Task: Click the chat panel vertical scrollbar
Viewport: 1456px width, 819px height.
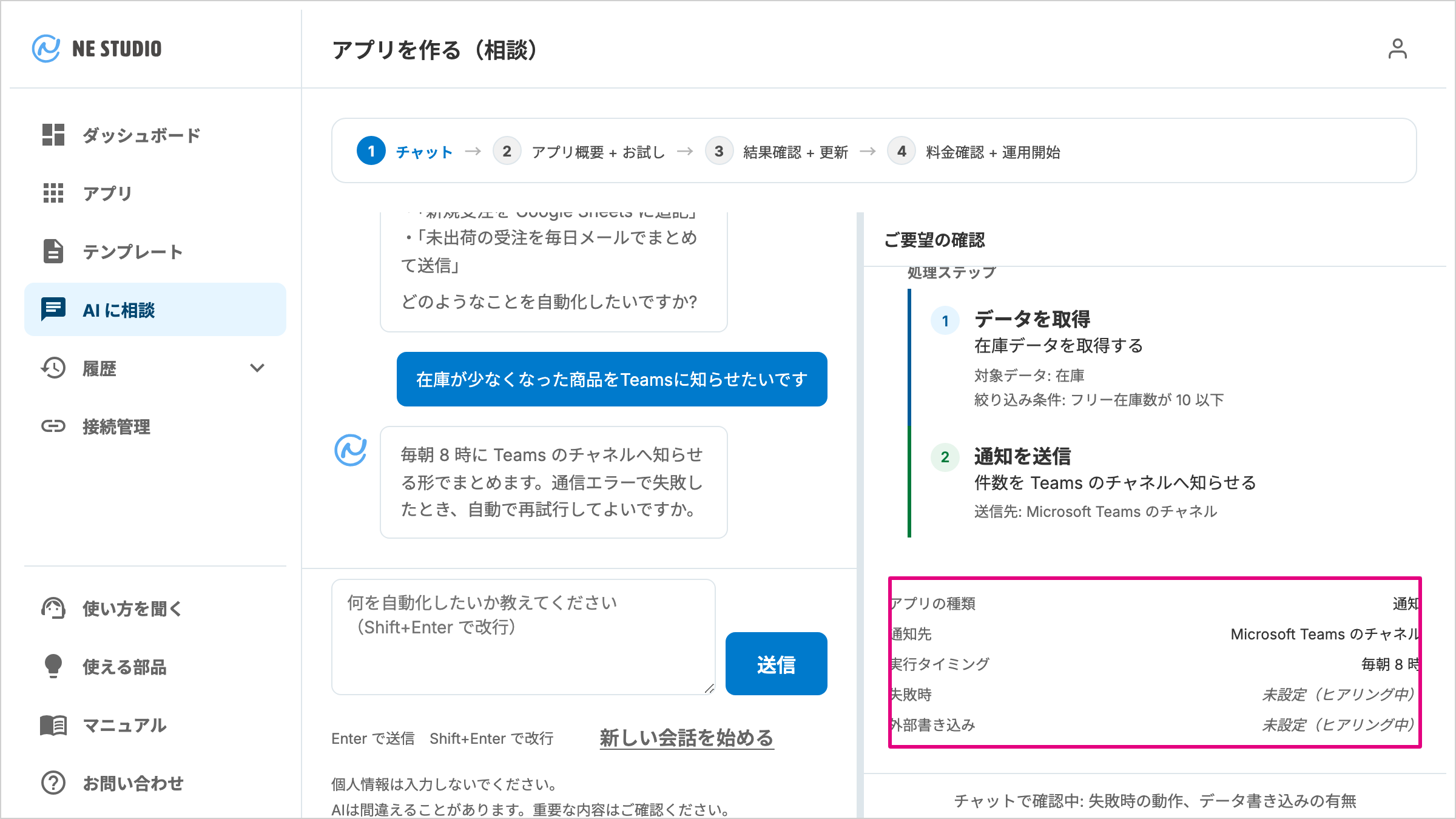Action: pyautogui.click(x=860, y=514)
